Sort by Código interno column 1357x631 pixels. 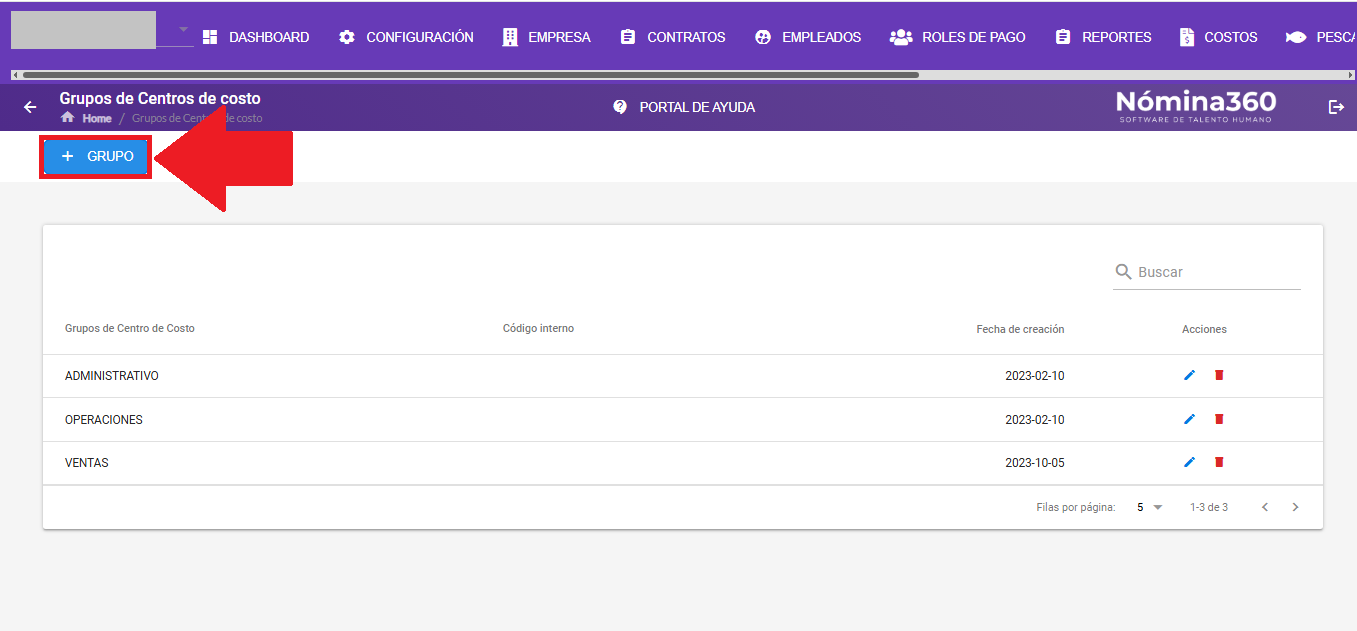click(x=538, y=329)
